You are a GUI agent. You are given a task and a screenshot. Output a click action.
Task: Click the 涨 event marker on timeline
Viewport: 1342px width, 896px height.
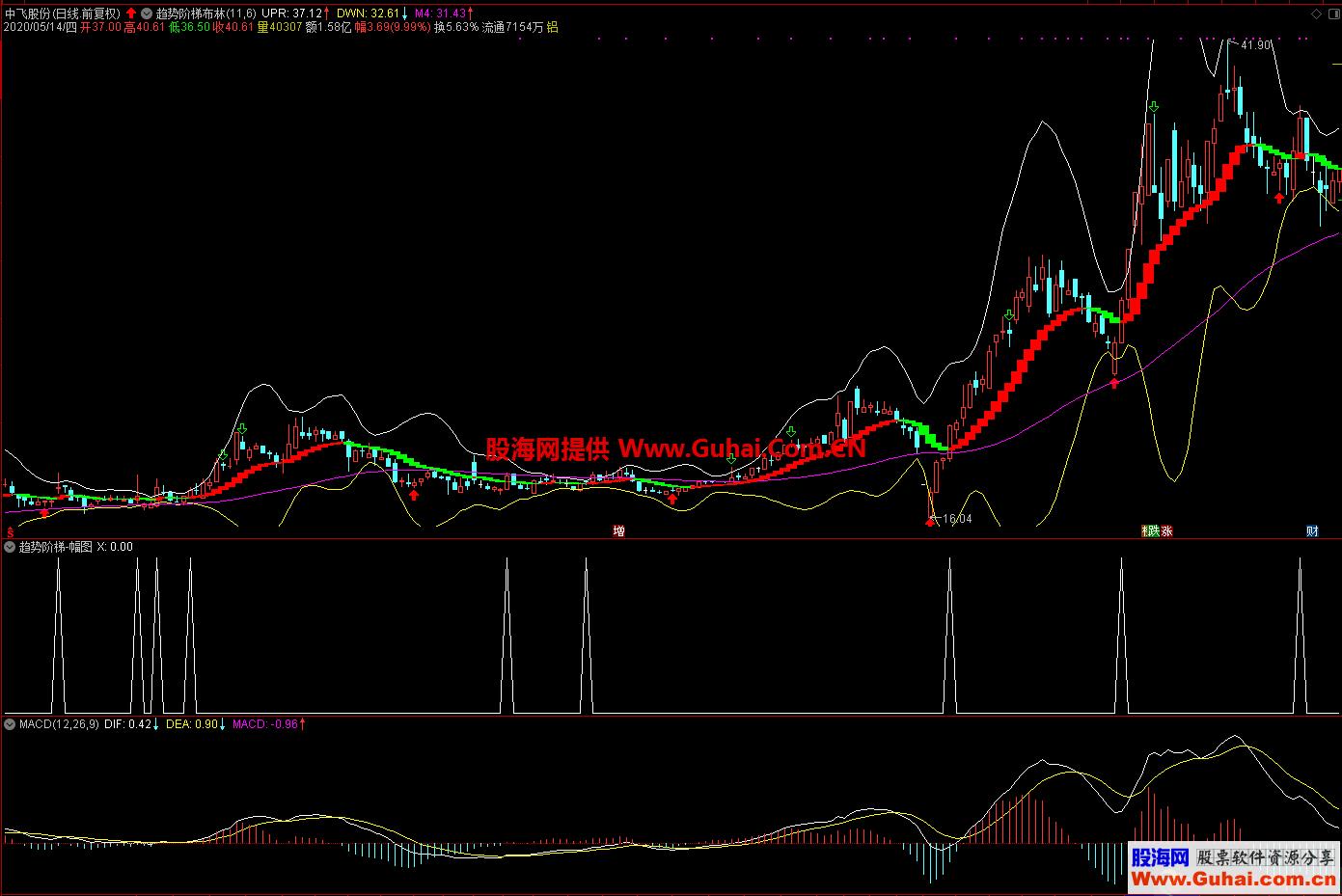[1166, 531]
